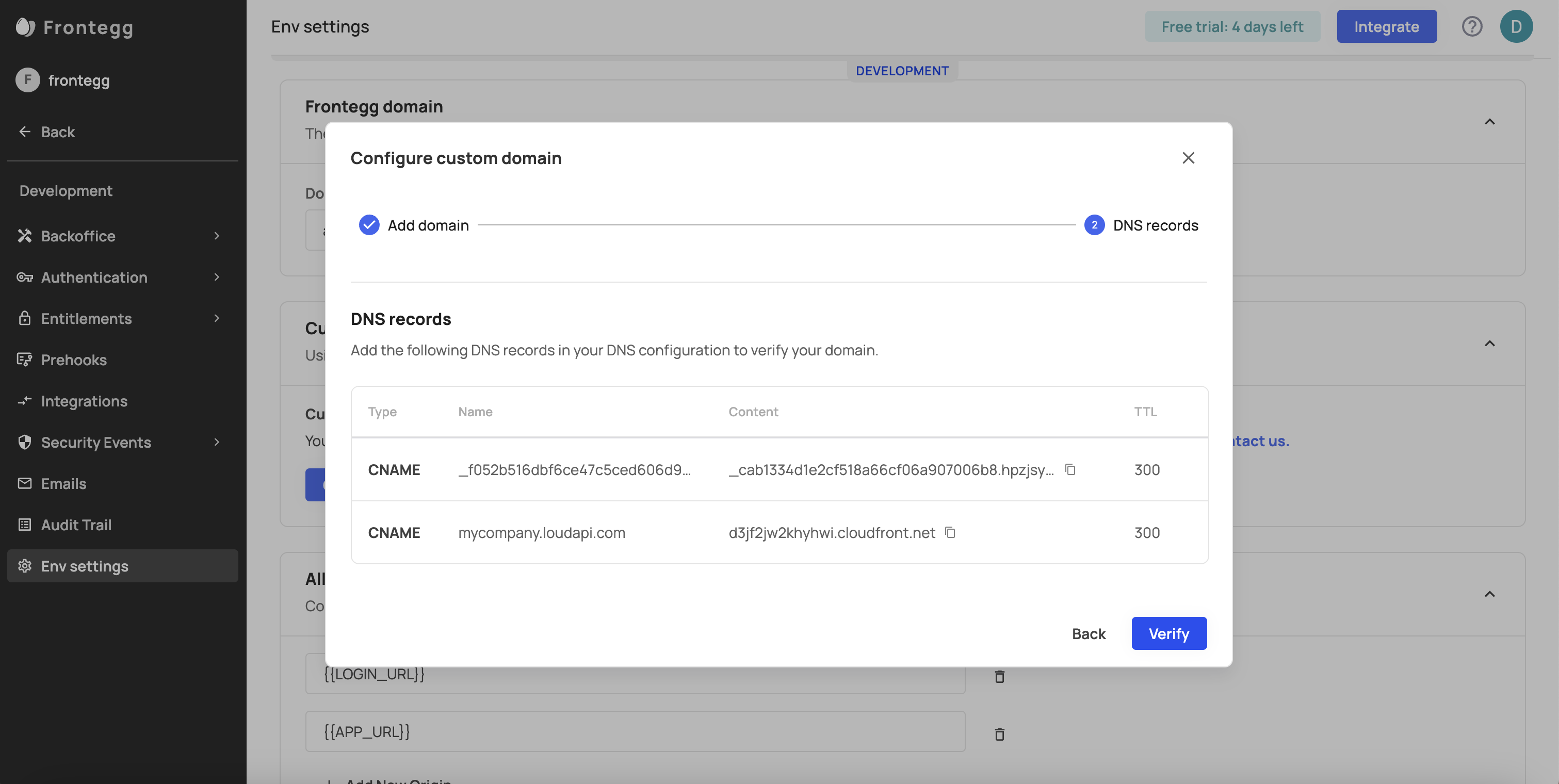Open the help question mark icon
Image resolution: width=1559 pixels, height=784 pixels.
point(1472,27)
